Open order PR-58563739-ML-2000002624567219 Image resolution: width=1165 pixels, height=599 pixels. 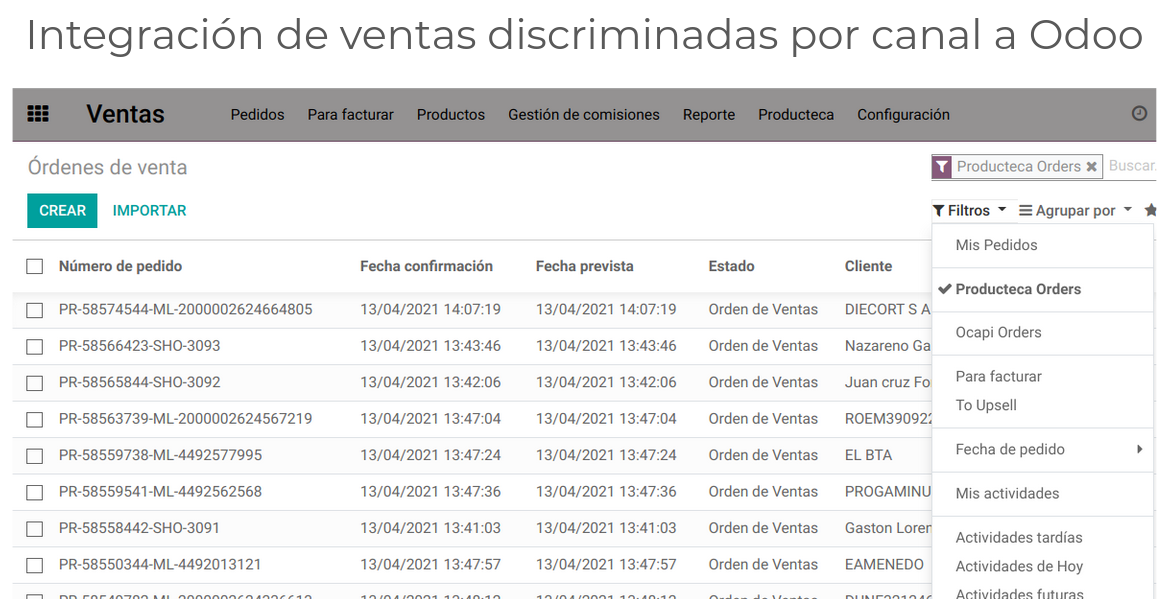coord(186,418)
